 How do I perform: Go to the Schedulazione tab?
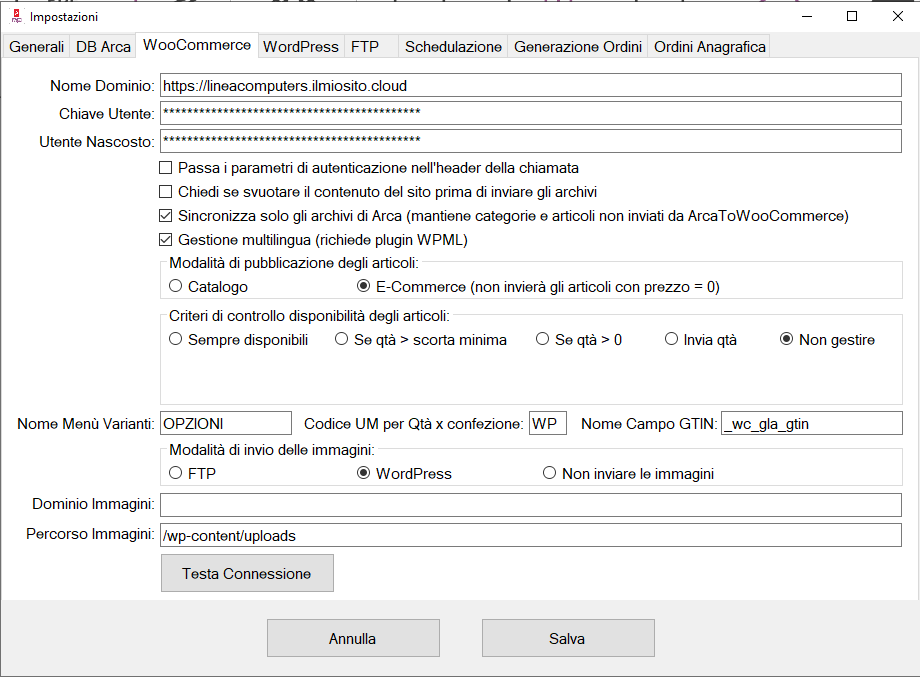453,46
